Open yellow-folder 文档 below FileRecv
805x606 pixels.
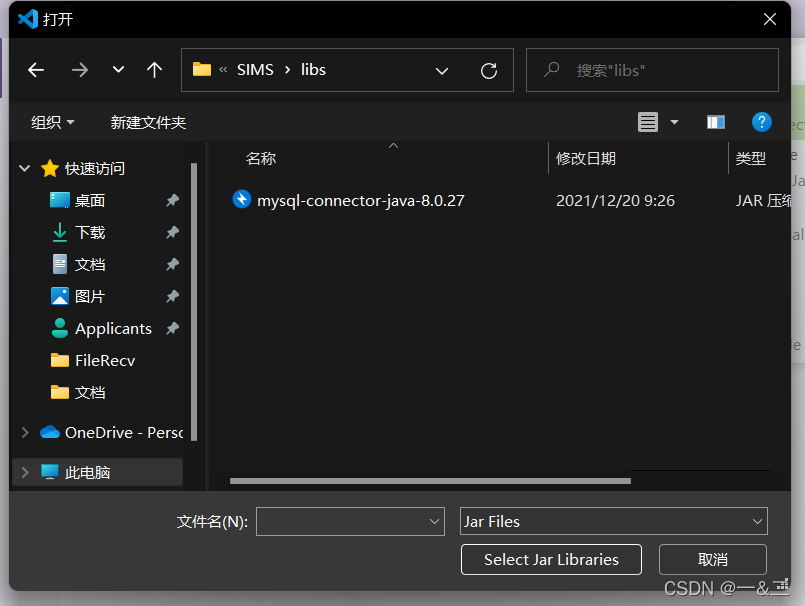90,392
